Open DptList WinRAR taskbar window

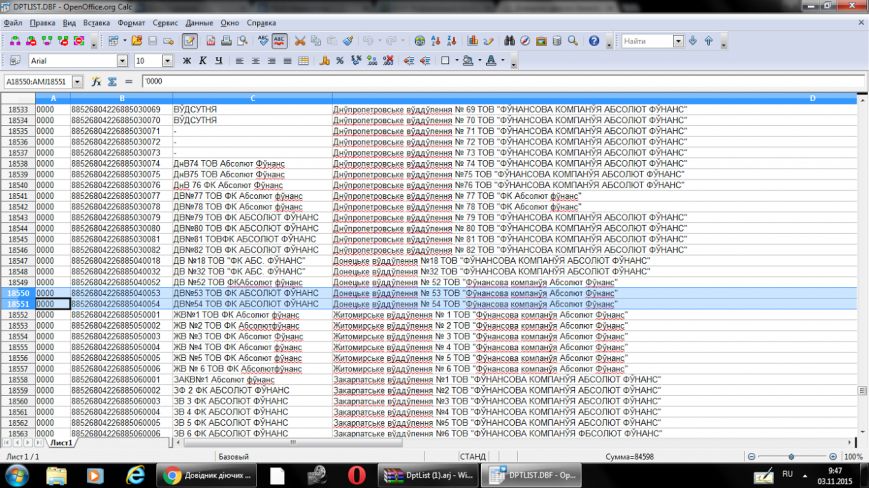click(x=428, y=475)
